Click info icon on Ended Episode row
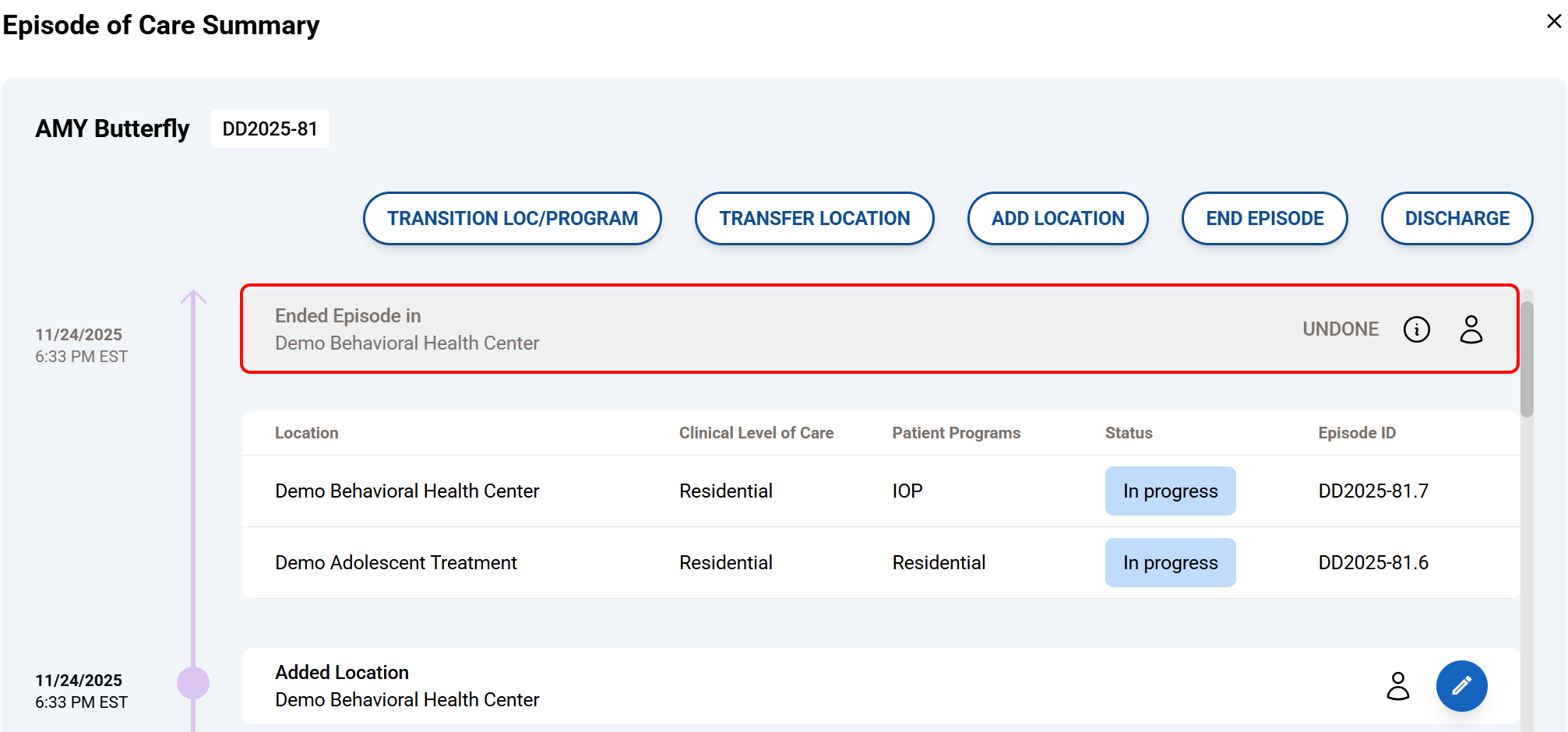Viewport: 1568px width, 732px height. pos(1416,329)
